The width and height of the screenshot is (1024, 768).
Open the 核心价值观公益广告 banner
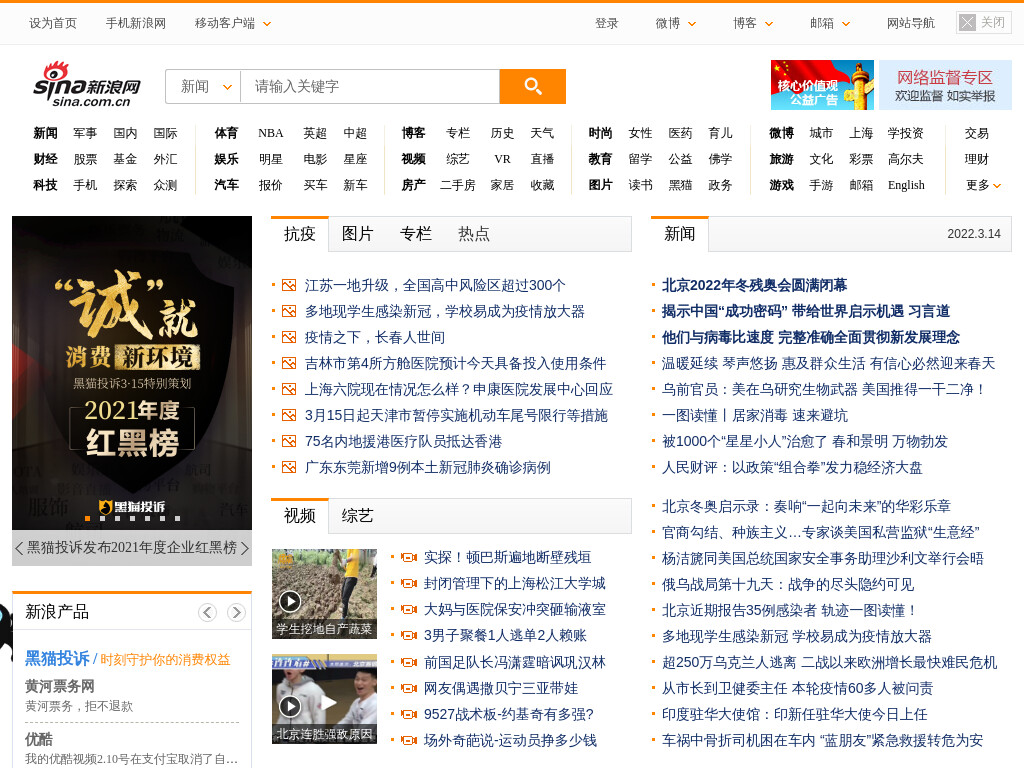[822, 85]
